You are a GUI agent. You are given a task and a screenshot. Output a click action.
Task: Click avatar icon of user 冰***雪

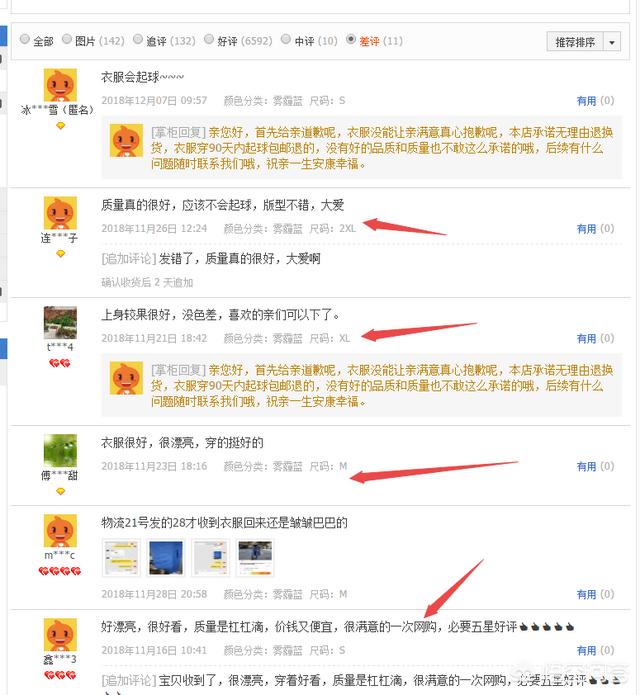tap(60, 85)
